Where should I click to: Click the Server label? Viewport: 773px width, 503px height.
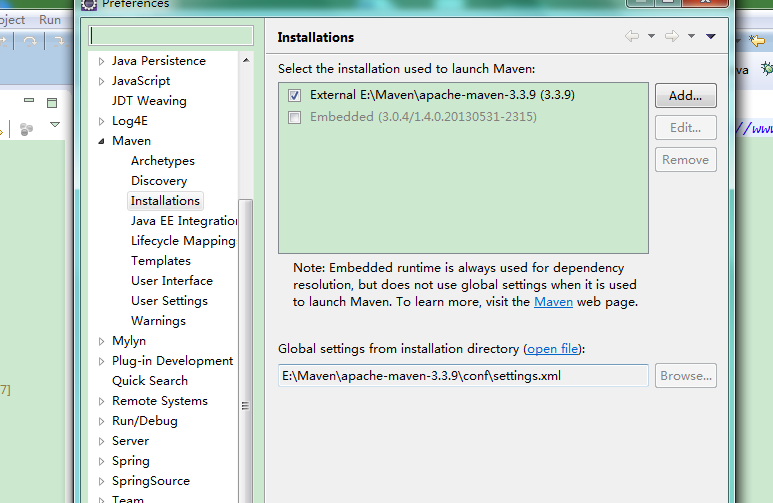pyautogui.click(x=130, y=441)
